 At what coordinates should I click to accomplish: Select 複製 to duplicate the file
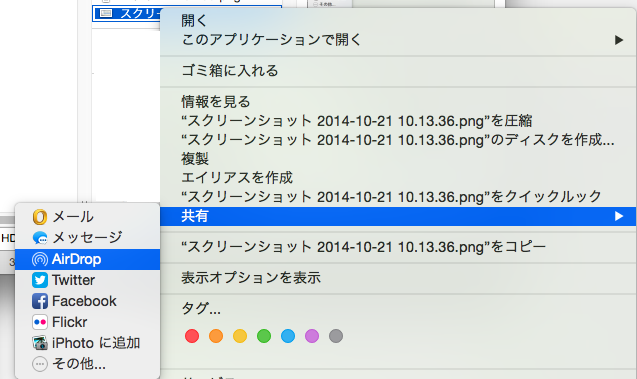(x=398, y=158)
